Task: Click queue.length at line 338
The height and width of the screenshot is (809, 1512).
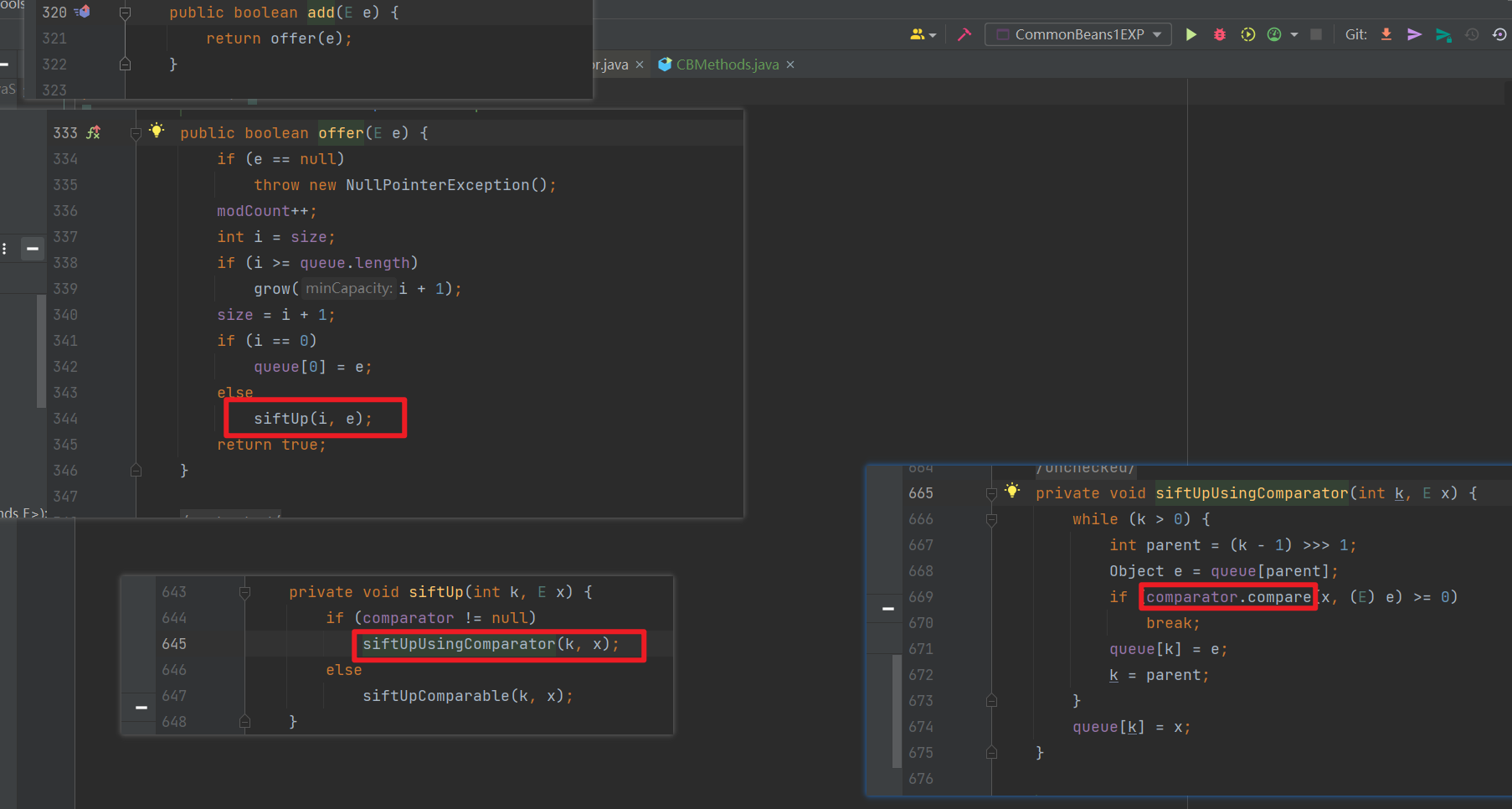Action: [355, 263]
